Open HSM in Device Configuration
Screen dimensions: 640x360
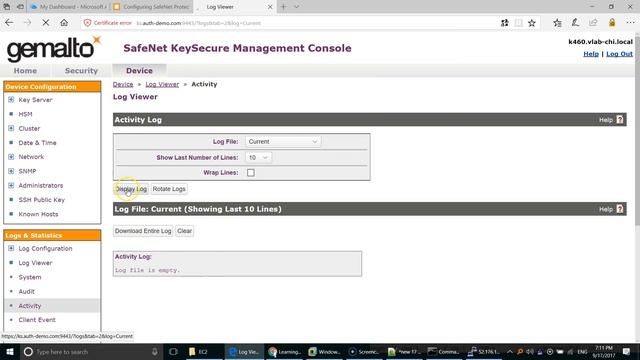(x=25, y=114)
